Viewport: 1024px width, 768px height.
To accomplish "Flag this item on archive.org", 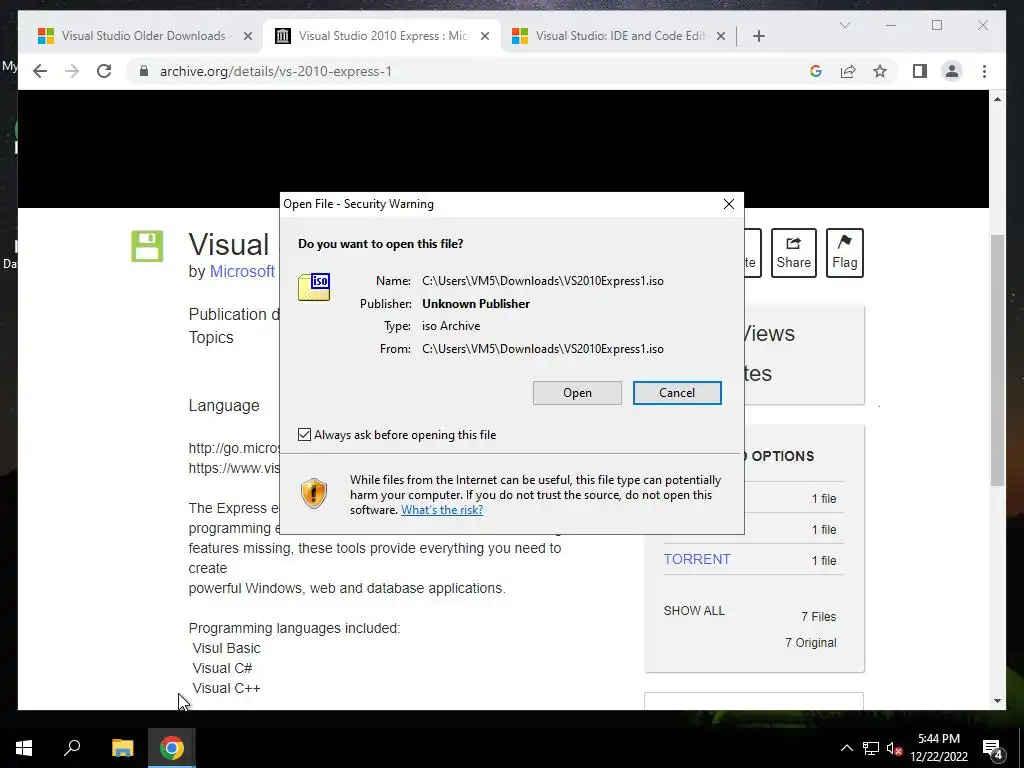I will 844,253.
